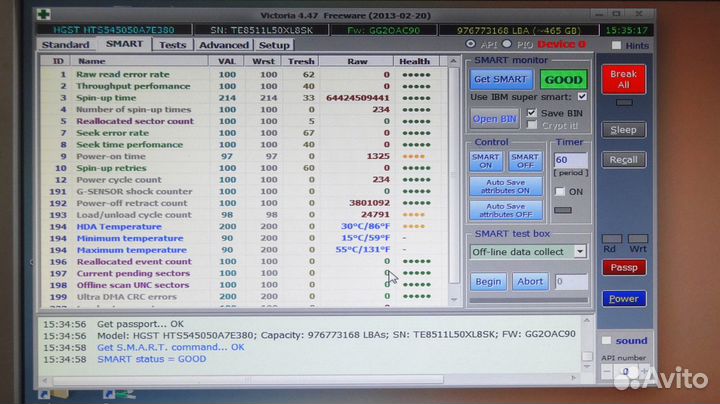The image size is (720, 404).
Task: Enable the Timer ON checkbox
Action: [560, 191]
